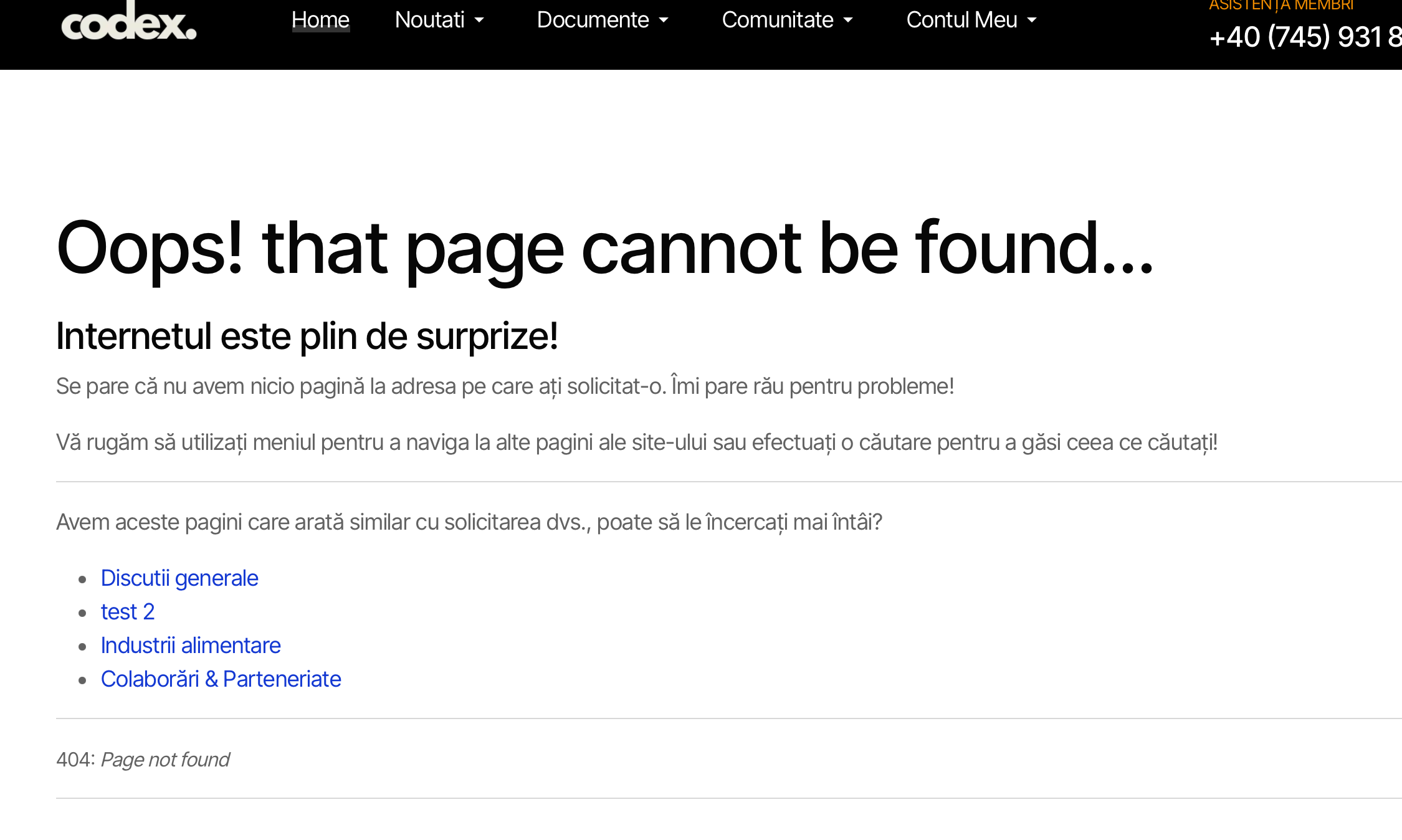This screenshot has height=840, width=1402.
Task: Click the orange ASISTENȚĂ MEMBRI label
Action: 1280,6
